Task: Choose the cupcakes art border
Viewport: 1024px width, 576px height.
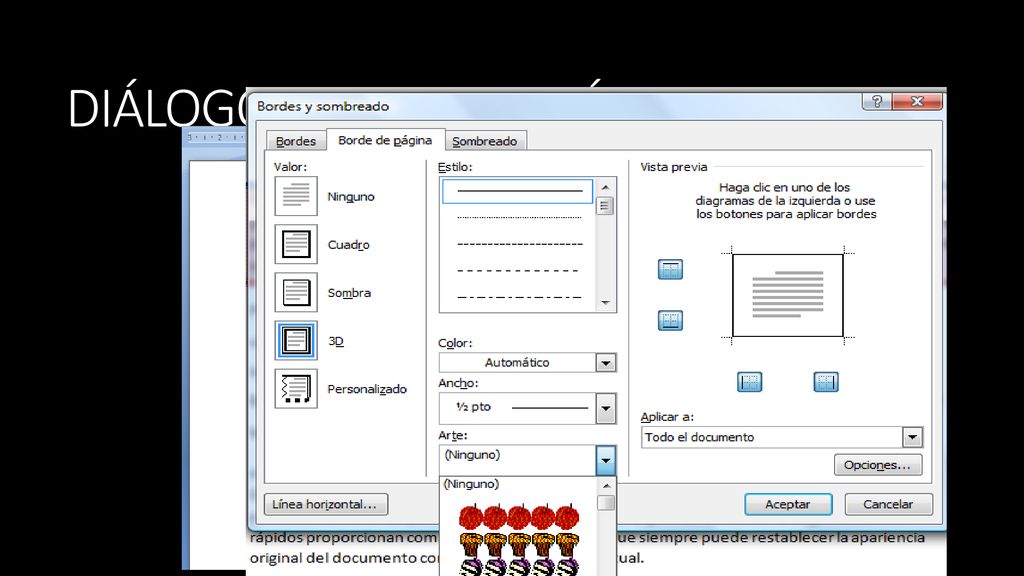Action: point(519,544)
